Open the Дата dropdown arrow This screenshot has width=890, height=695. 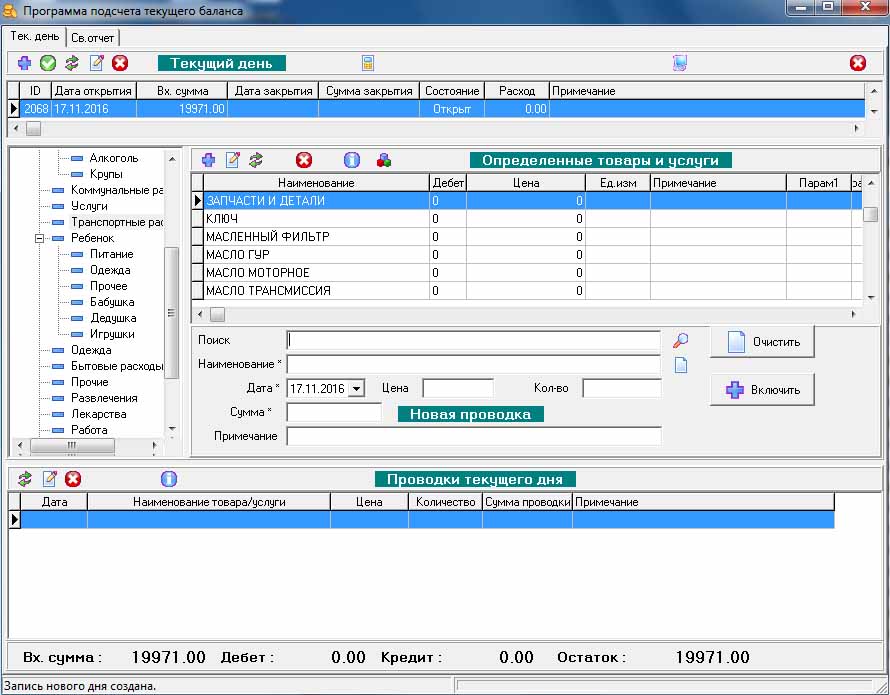(x=356, y=389)
